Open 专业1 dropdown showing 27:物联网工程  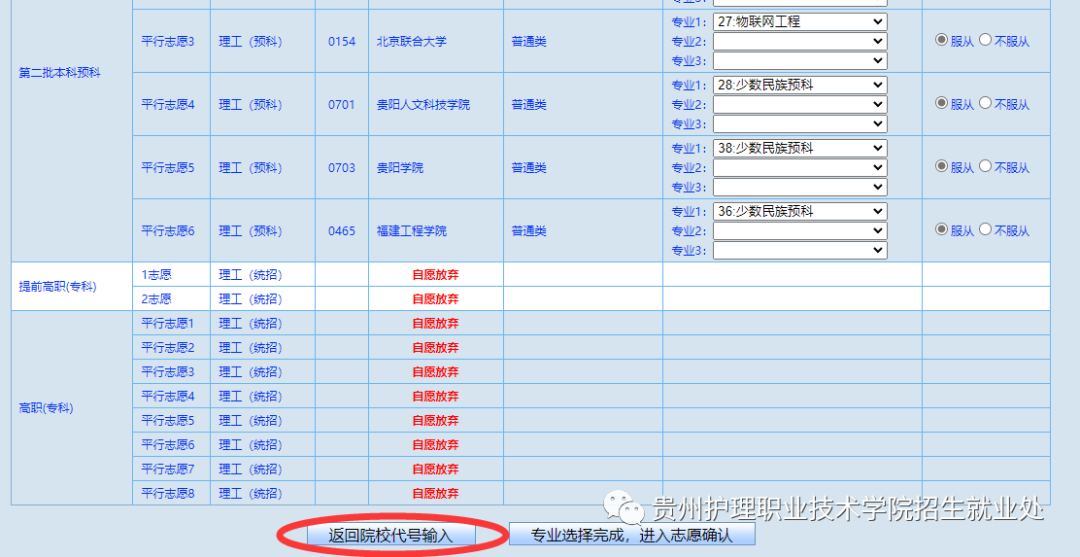tap(799, 22)
